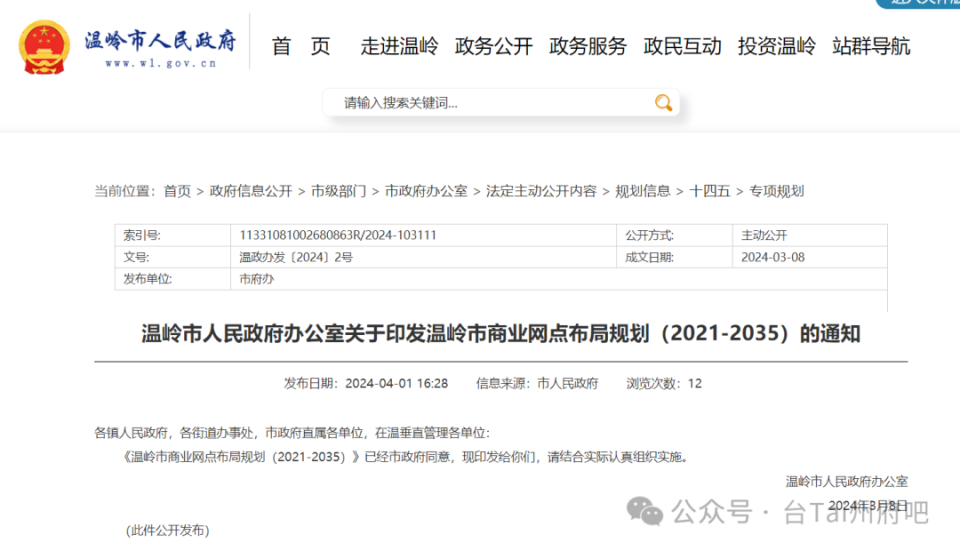
Task: Click the 发布单位 label cell
Action: pos(173,279)
